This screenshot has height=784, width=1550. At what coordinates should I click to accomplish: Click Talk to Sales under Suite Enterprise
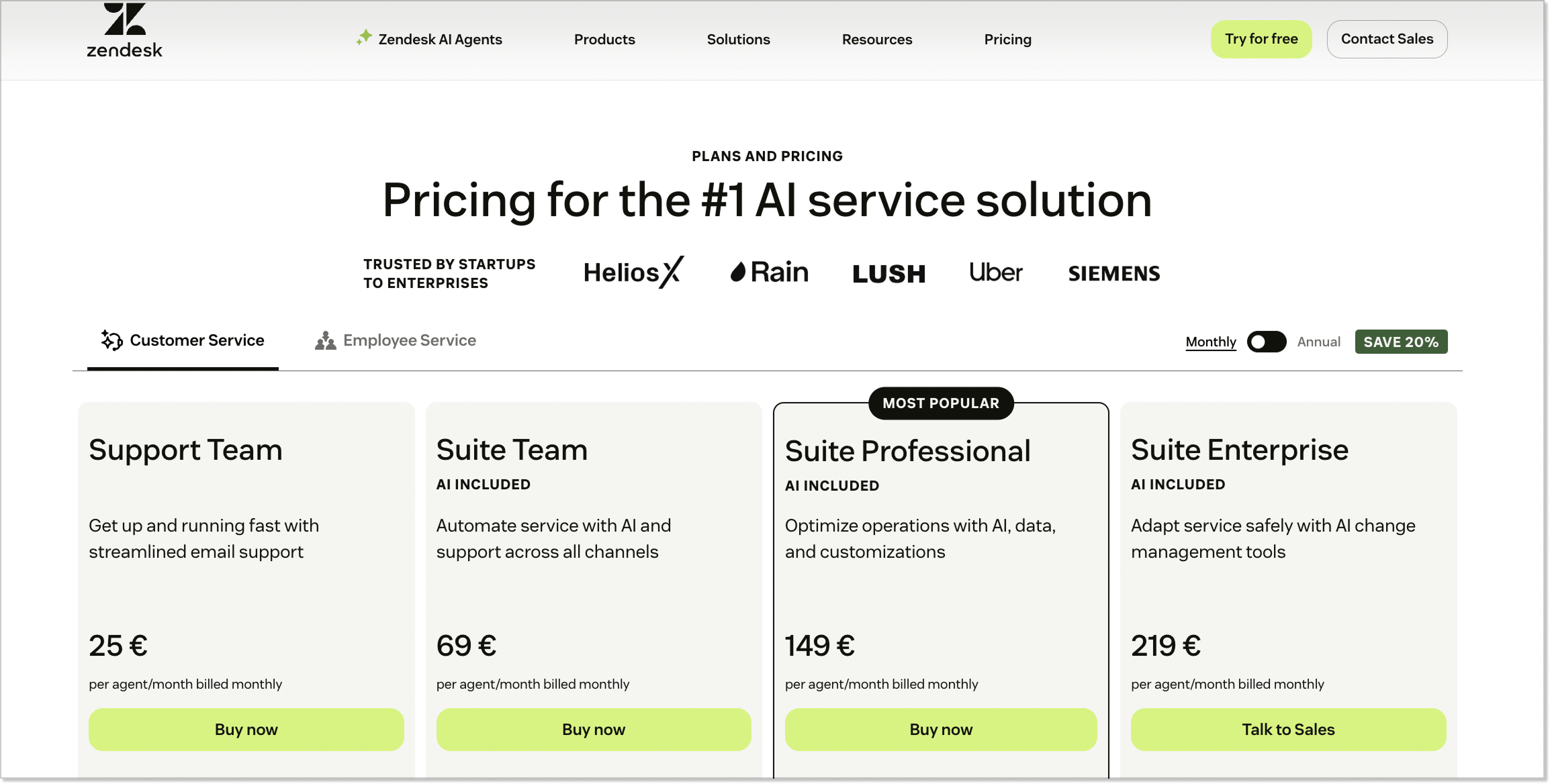[1287, 729]
